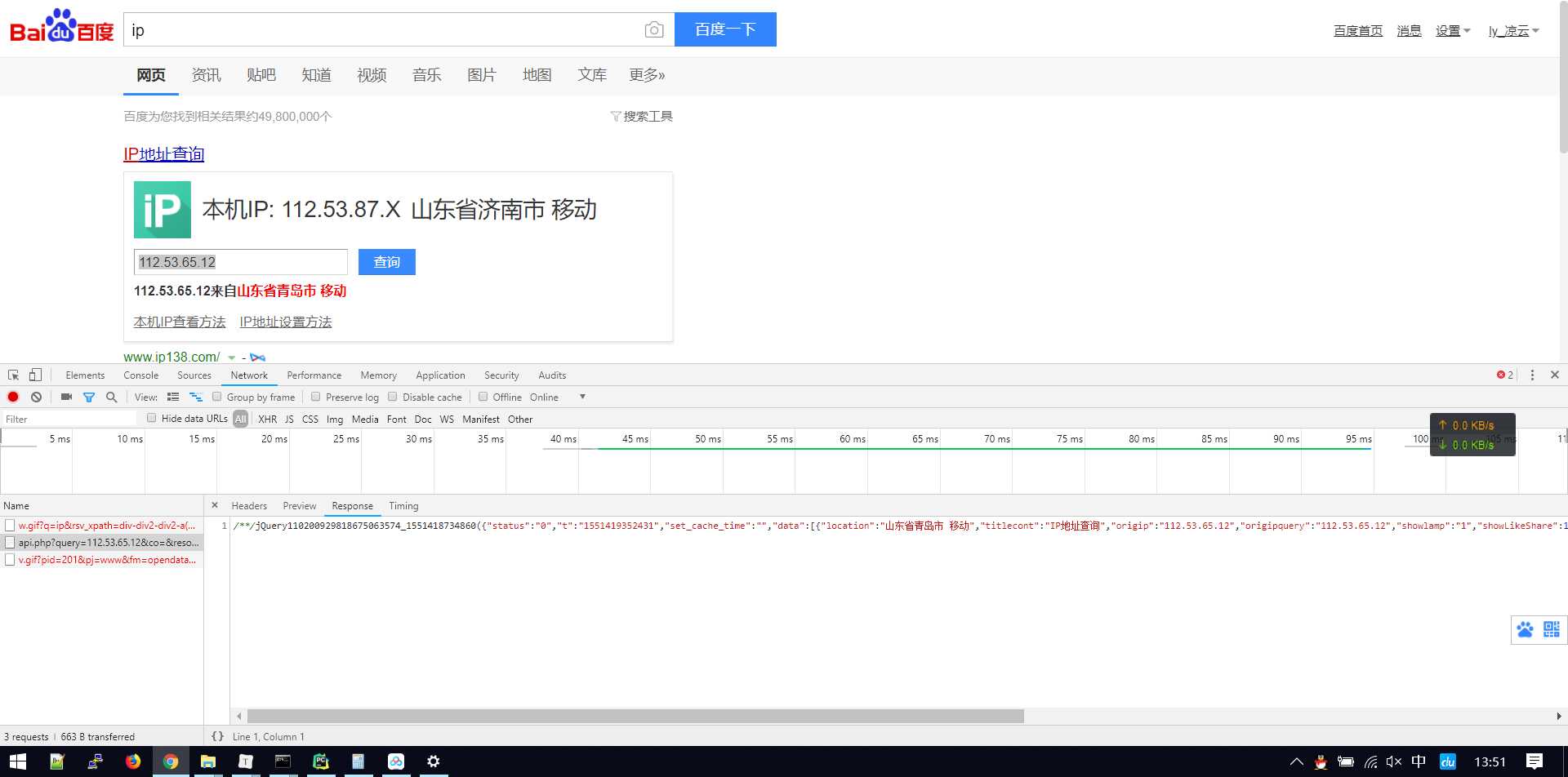Viewport: 1568px width, 777px height.
Task: Click the 查询 query button
Action: tap(387, 262)
